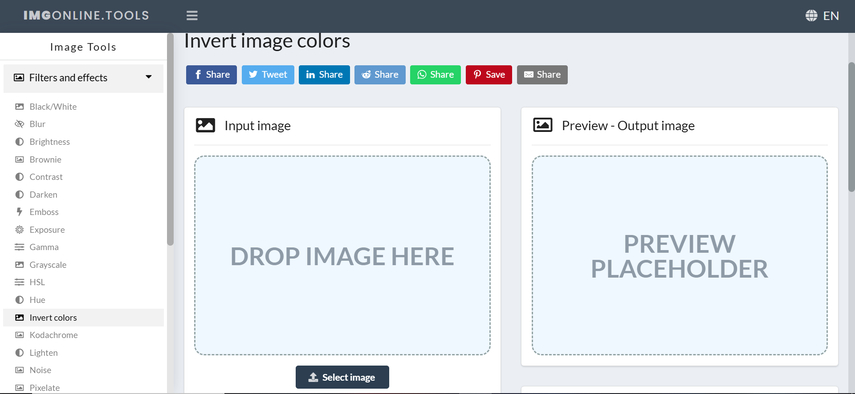Select Lighten in the sidebar
The image size is (855, 394).
(44, 353)
